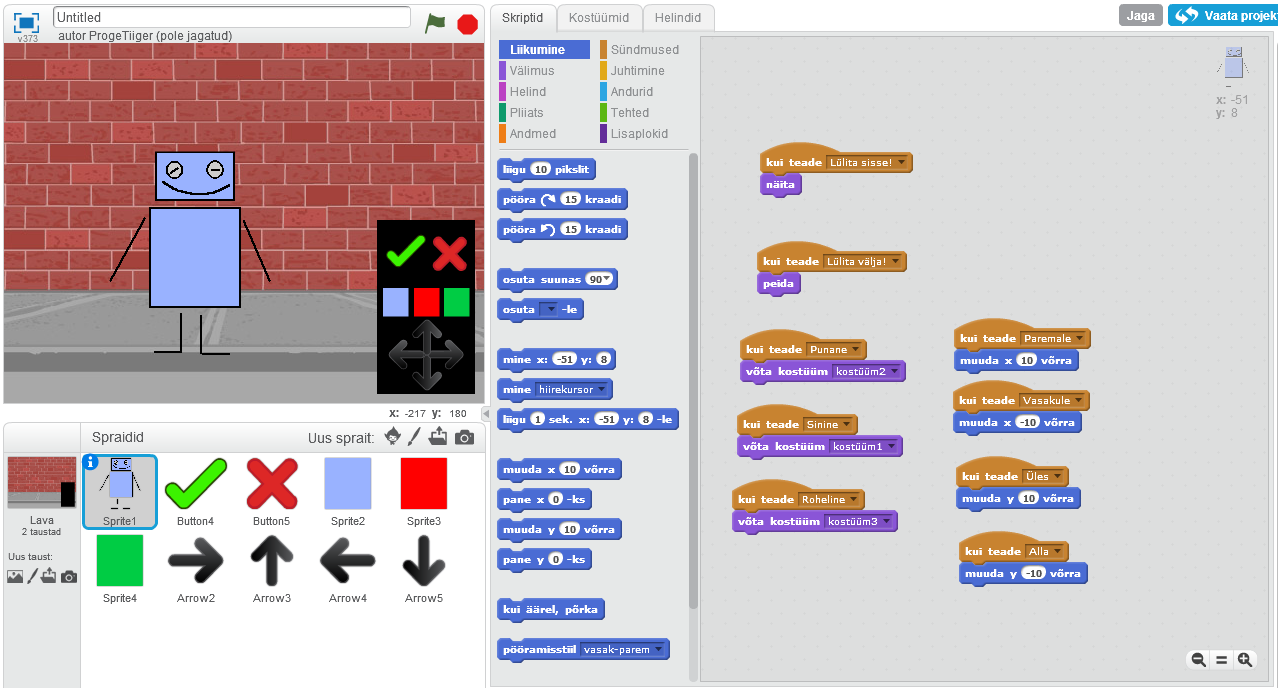Expand the 'mine hiirekursor' target dropdown

603,390
